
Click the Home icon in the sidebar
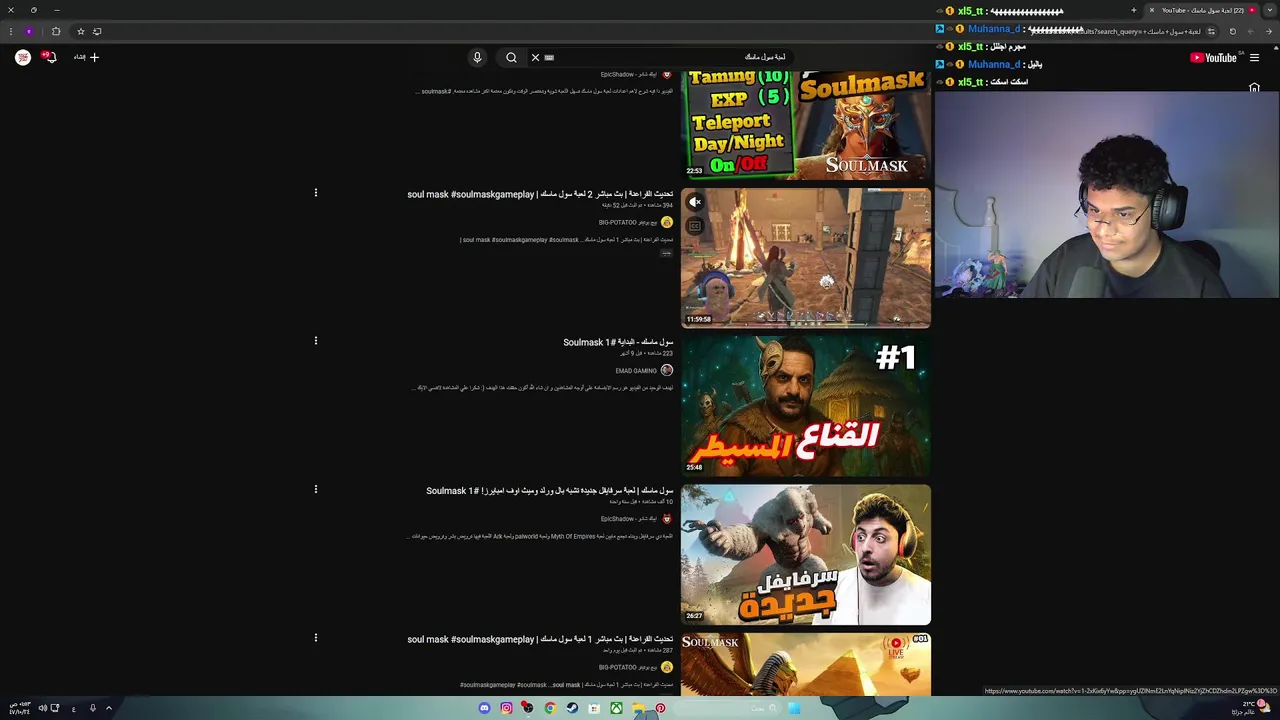(x=1254, y=88)
